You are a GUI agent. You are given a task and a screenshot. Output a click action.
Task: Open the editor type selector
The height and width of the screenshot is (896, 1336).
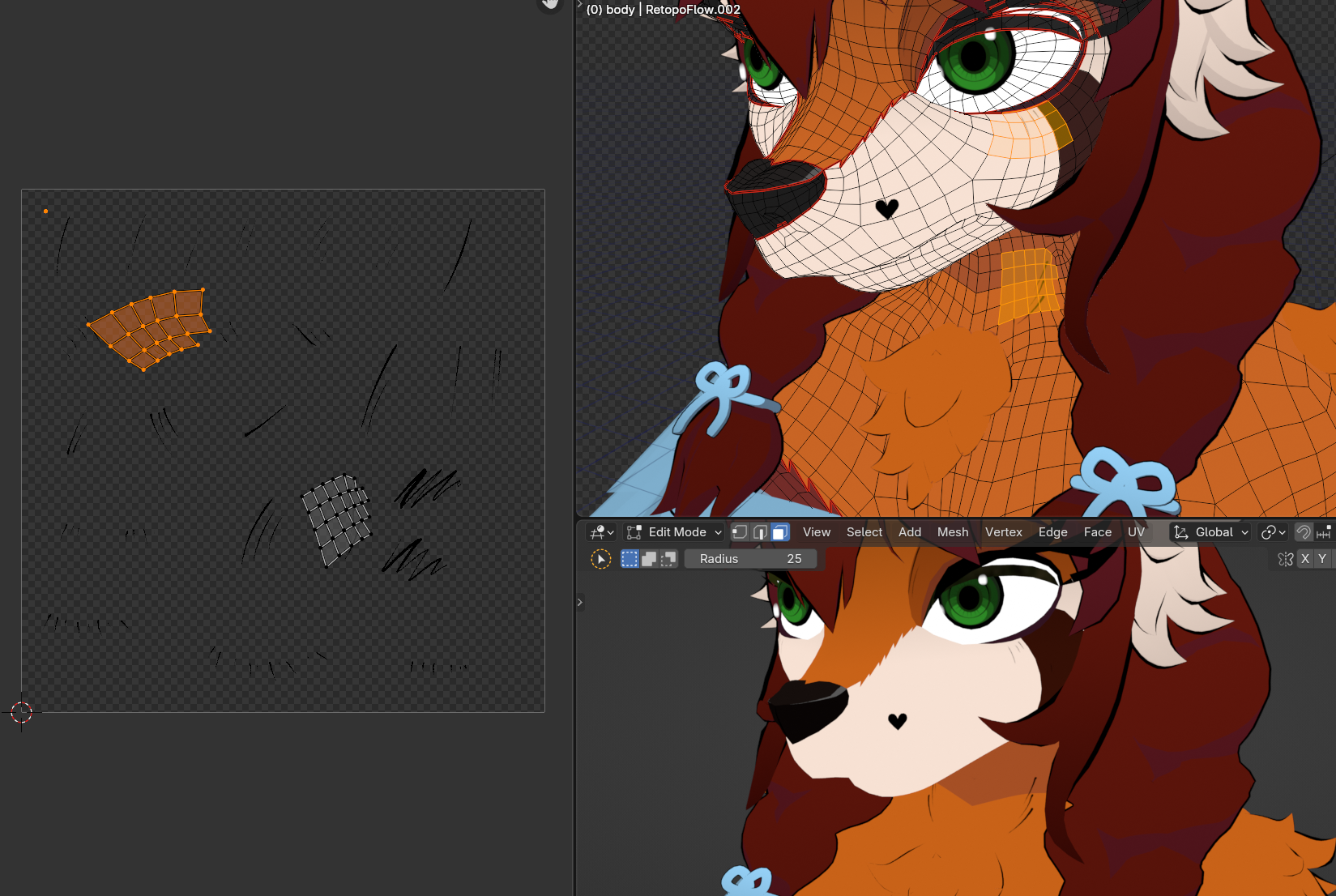tap(602, 532)
